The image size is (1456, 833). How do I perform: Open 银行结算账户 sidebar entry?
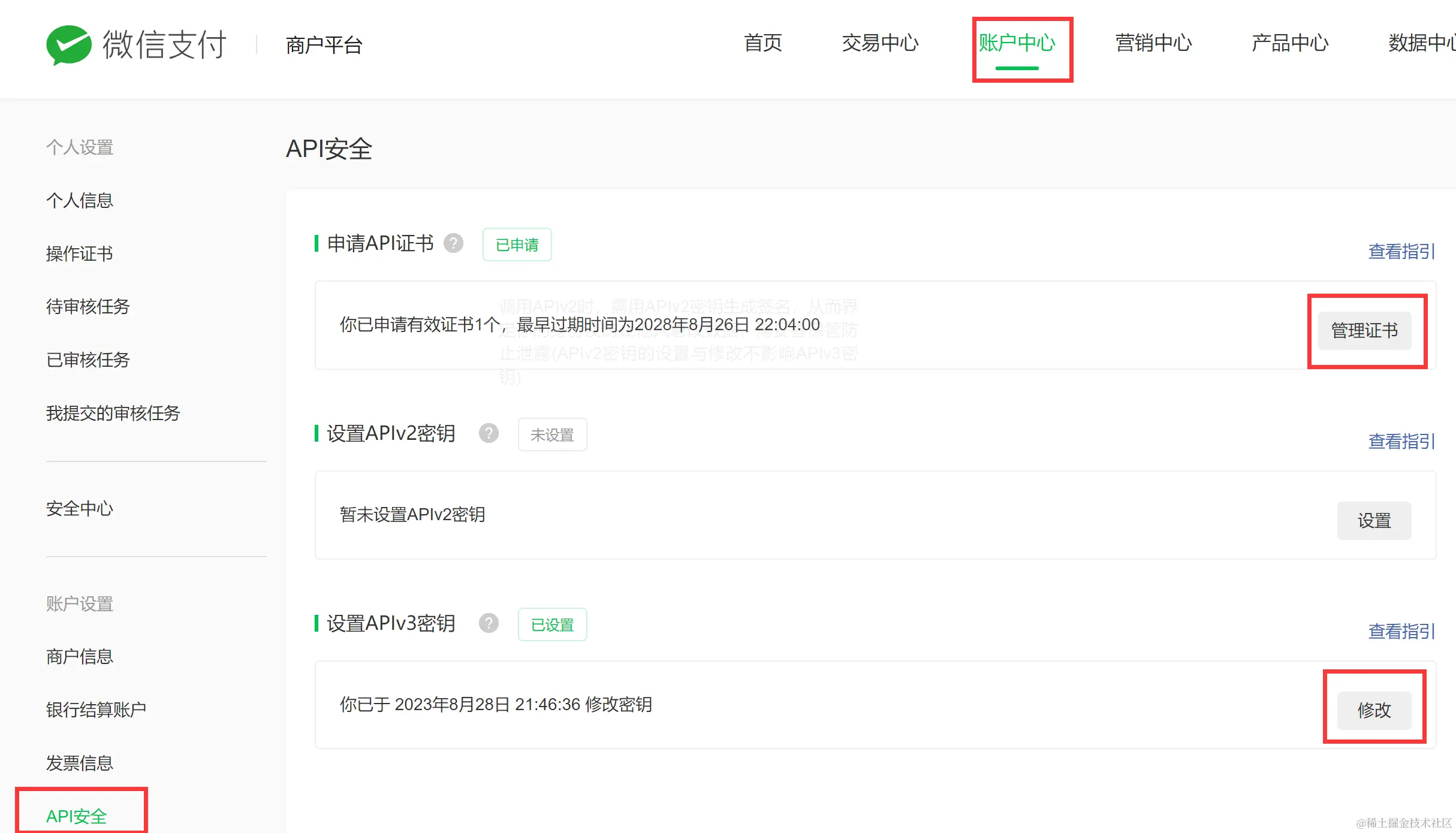point(96,710)
